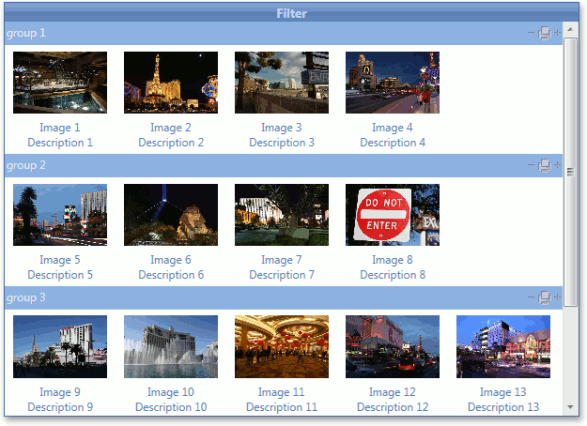Click the 'Image 7' caption
Screen dimensions: 587x426
(x=282, y=260)
